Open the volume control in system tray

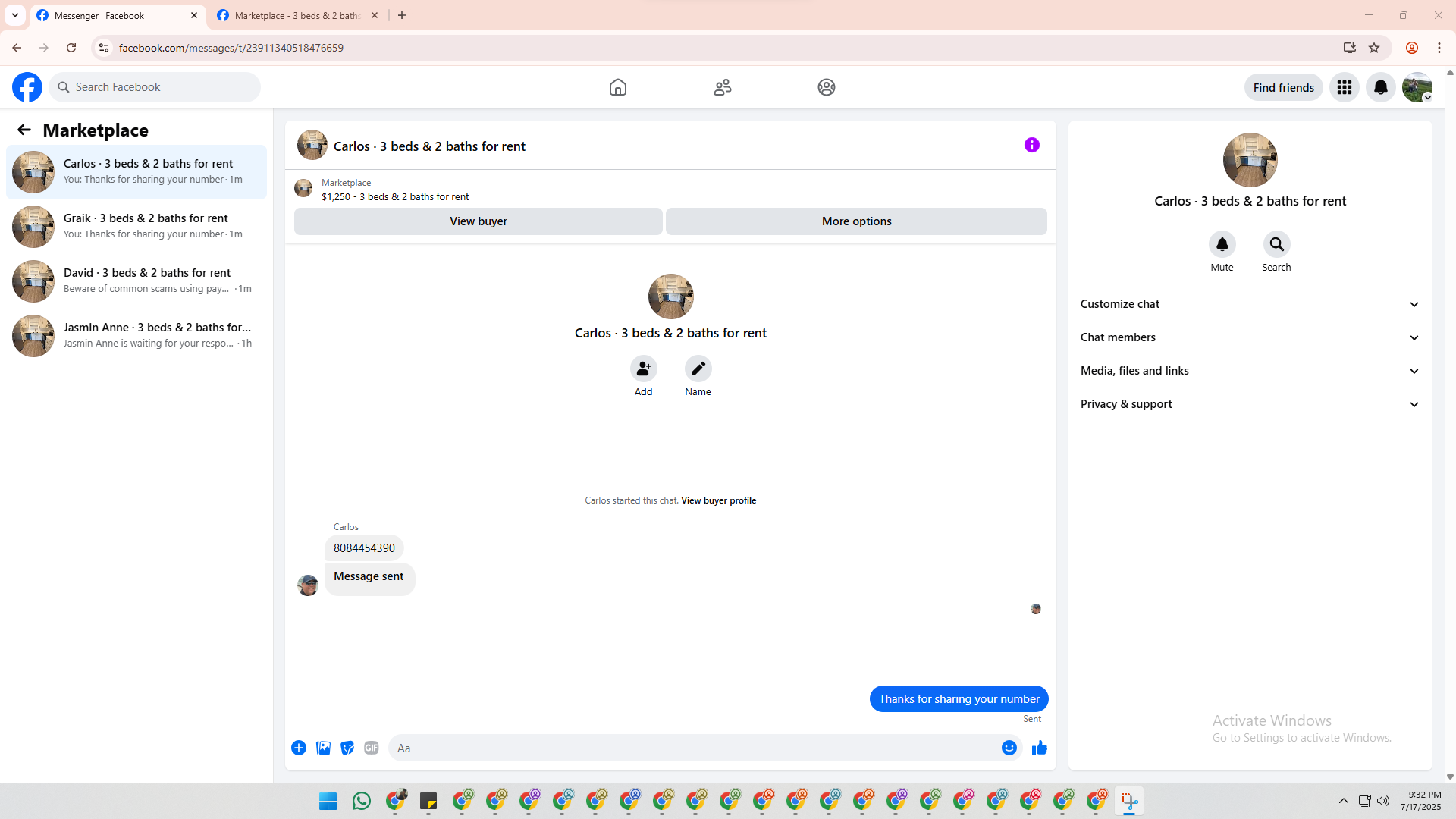point(1383,801)
